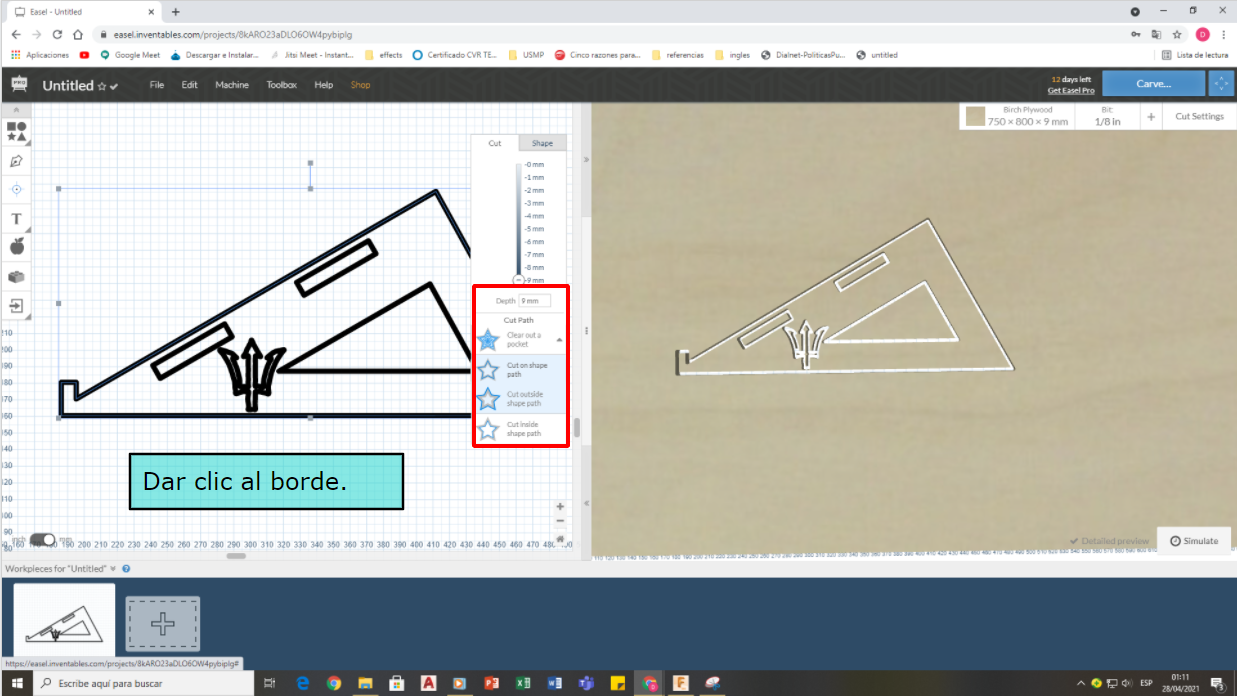This screenshot has width=1237, height=696.
Task: Zoom out on the design canvas
Action: point(560,521)
